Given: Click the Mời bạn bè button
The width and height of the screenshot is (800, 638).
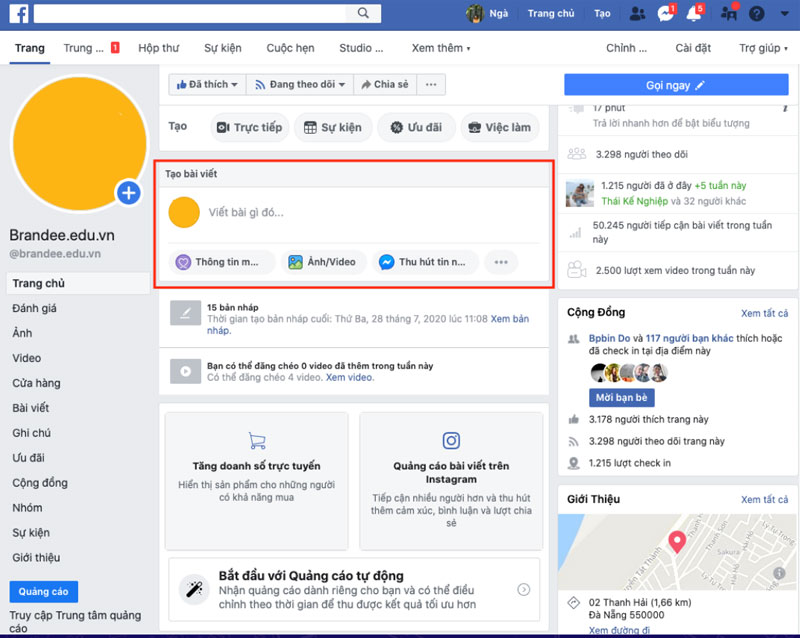Looking at the screenshot, I should (624, 397).
